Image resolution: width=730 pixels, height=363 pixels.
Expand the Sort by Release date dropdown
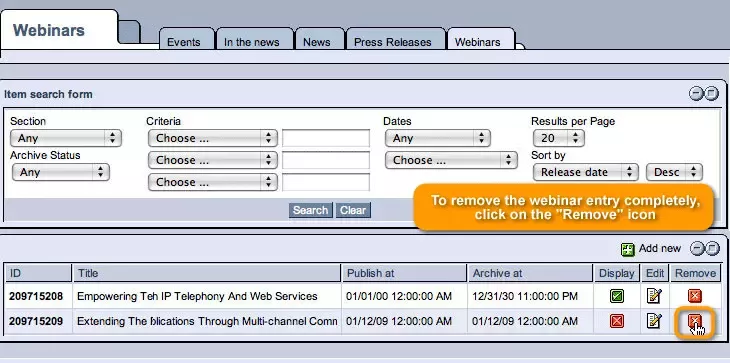click(585, 172)
